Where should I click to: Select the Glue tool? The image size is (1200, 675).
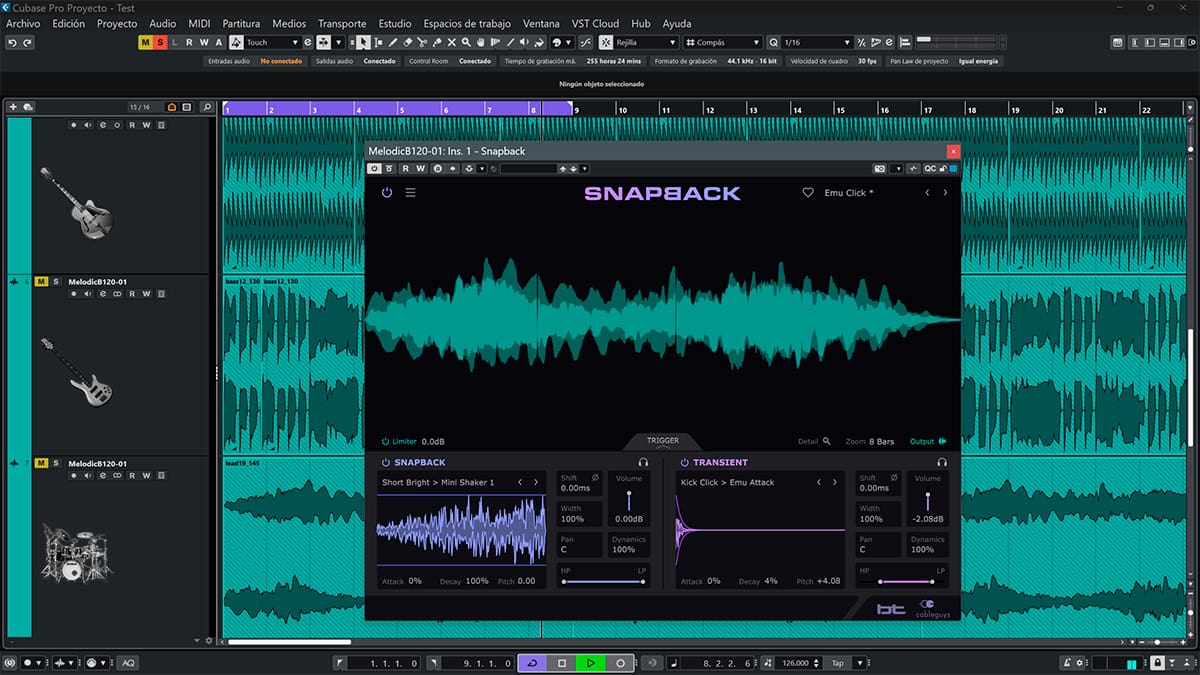tap(437, 43)
